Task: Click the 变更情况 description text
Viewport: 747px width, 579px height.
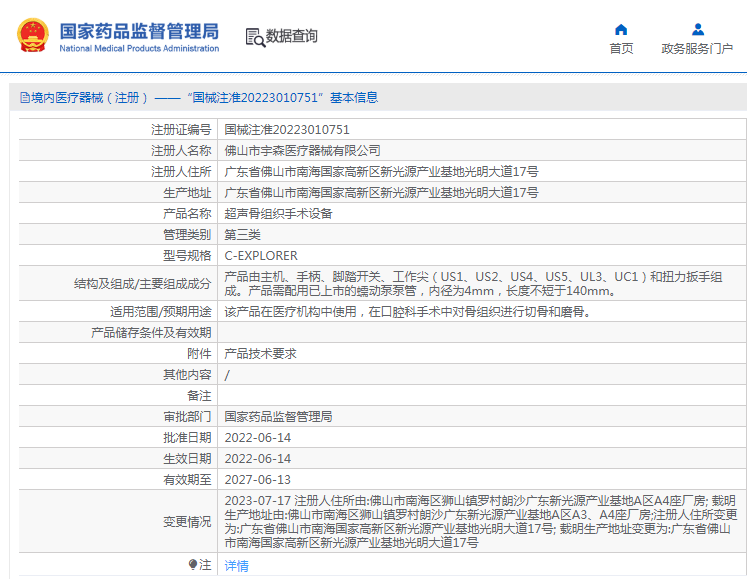Action: [480, 521]
